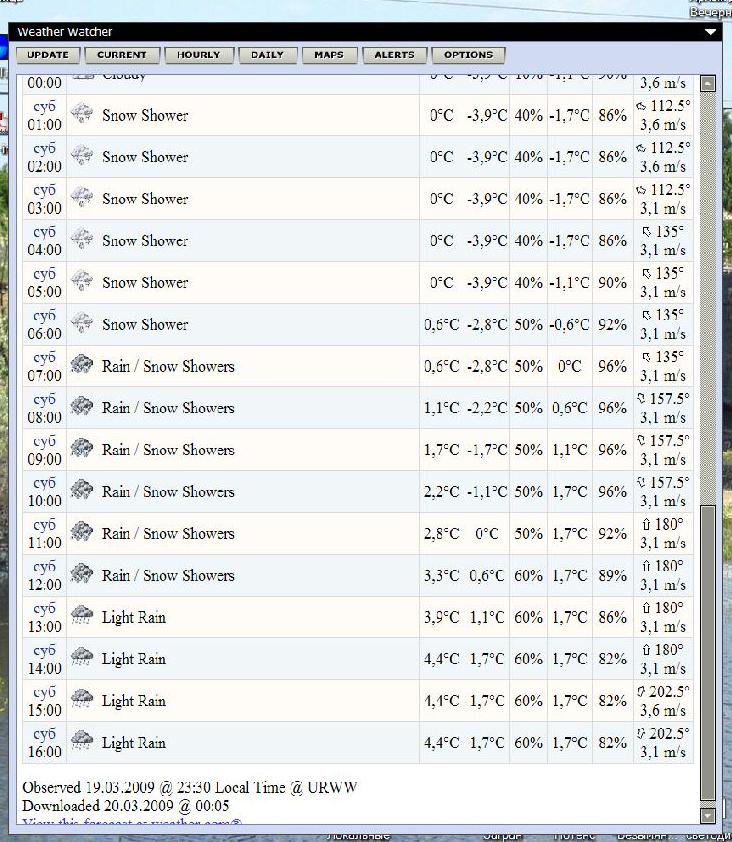This screenshot has height=842, width=732.
Task: Click the snow shower icon at 05:00
Action: (x=82, y=282)
